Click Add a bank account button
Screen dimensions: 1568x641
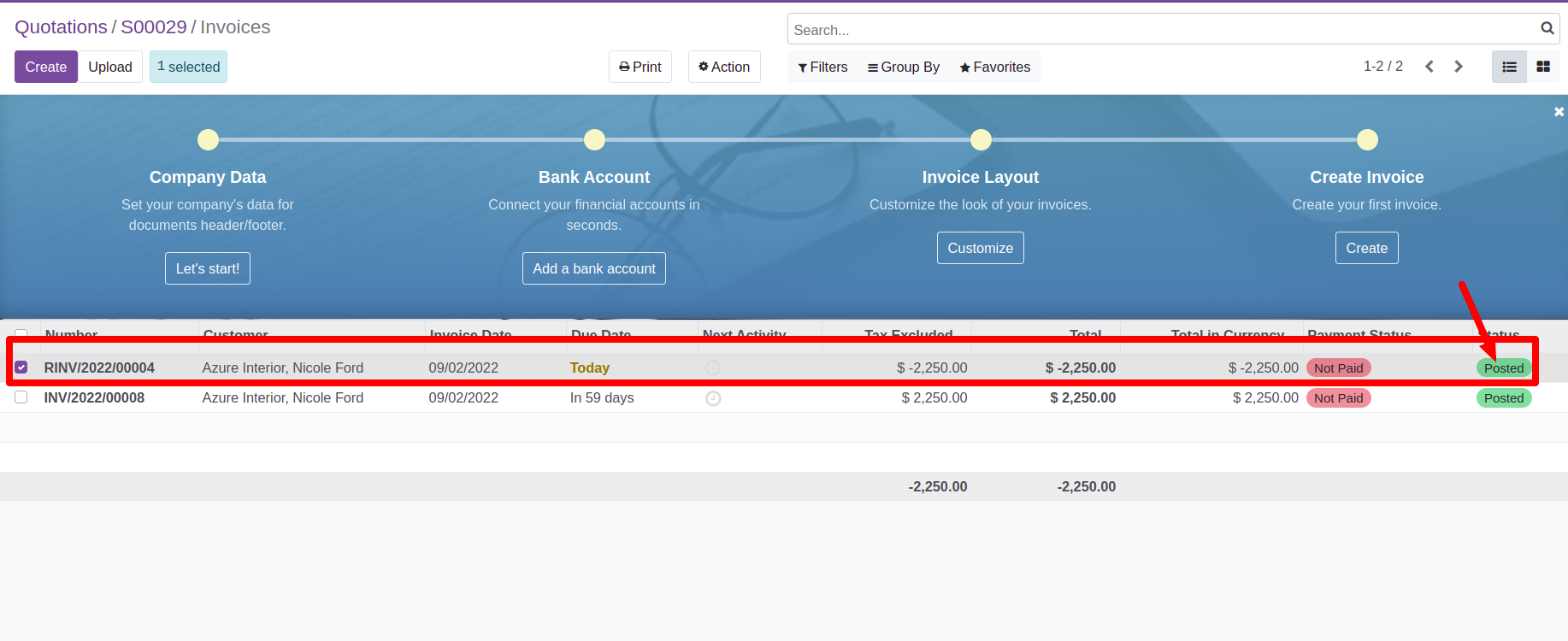(594, 268)
